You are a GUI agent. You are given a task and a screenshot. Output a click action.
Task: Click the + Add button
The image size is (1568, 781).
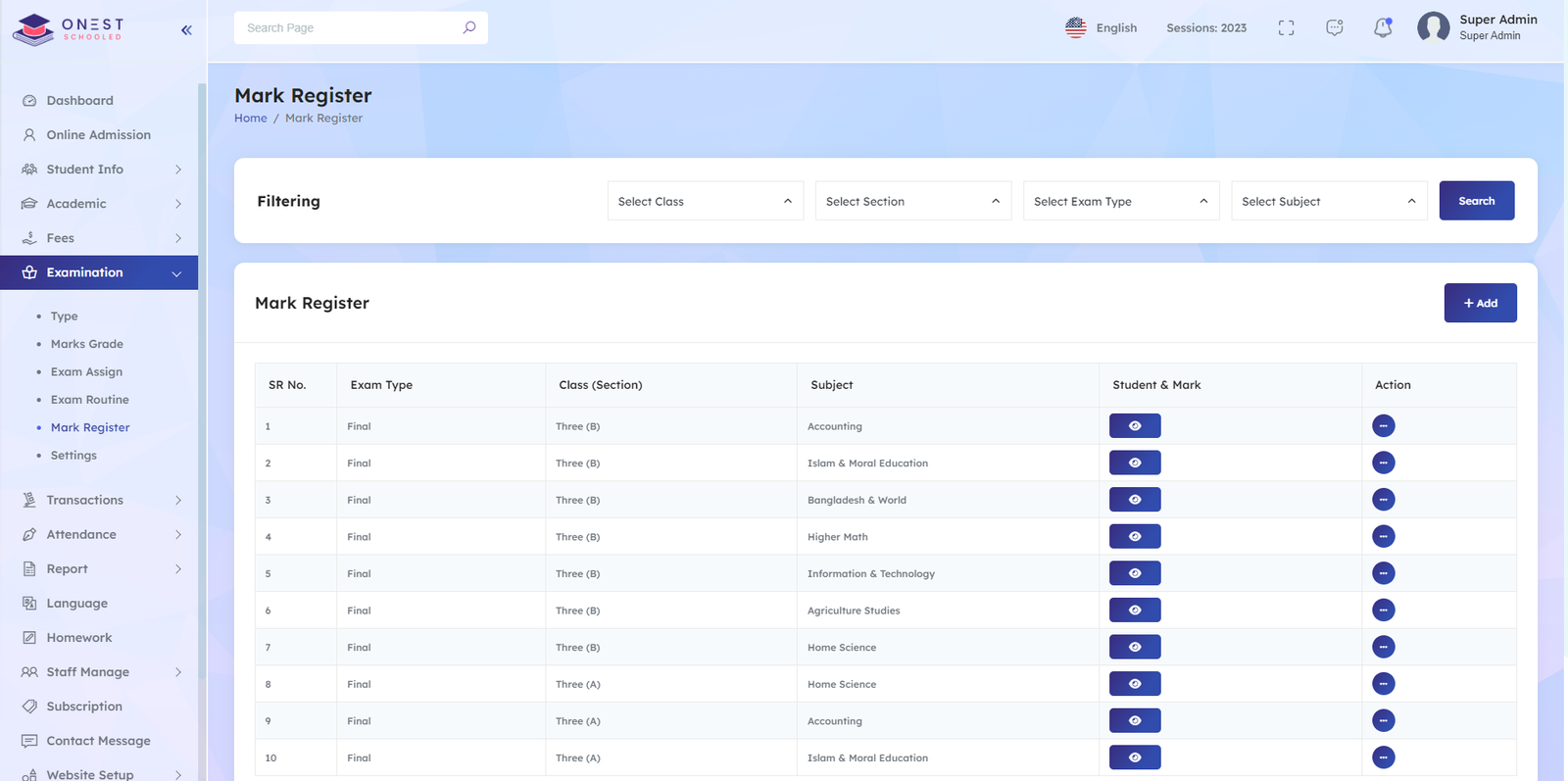1480,303
